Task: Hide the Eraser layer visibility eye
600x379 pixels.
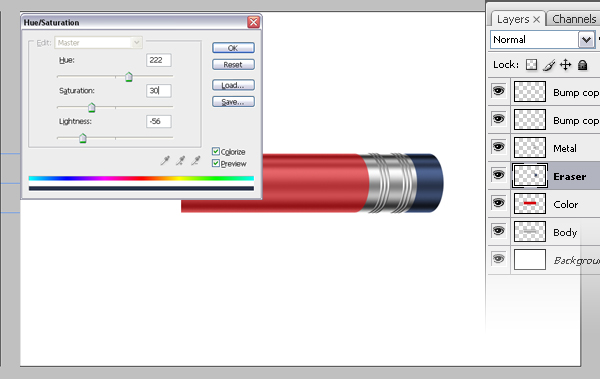Action: [499, 175]
